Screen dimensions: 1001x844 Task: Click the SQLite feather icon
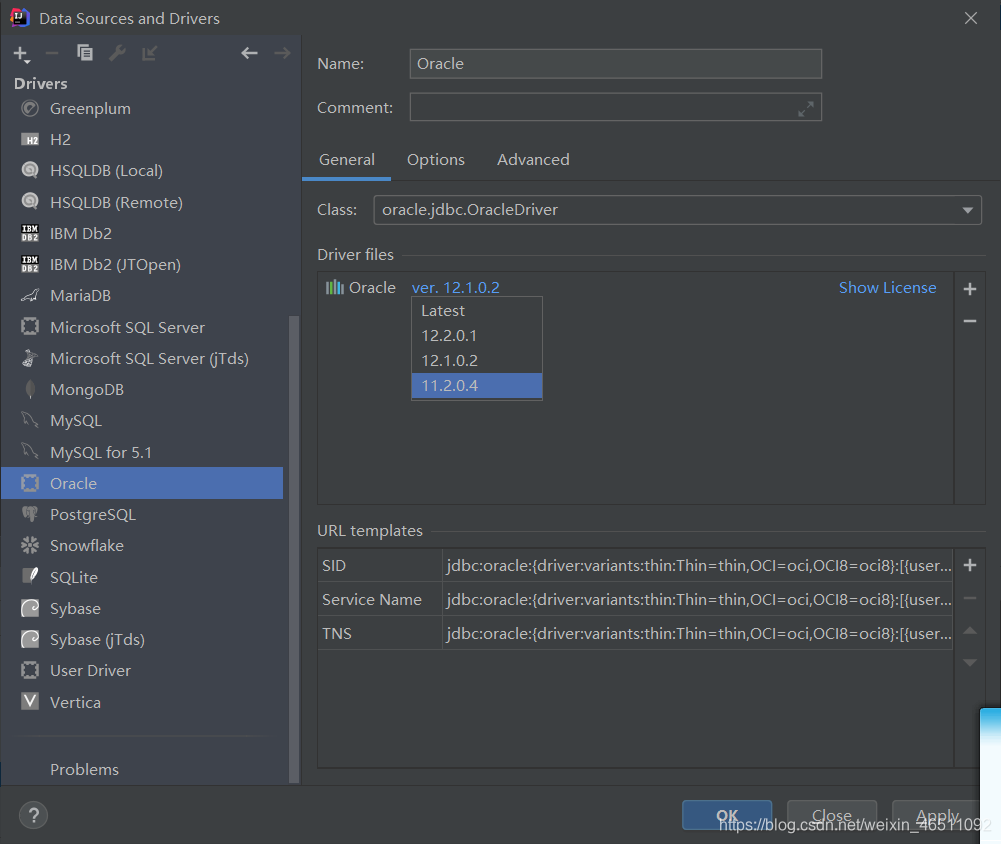click(30, 576)
